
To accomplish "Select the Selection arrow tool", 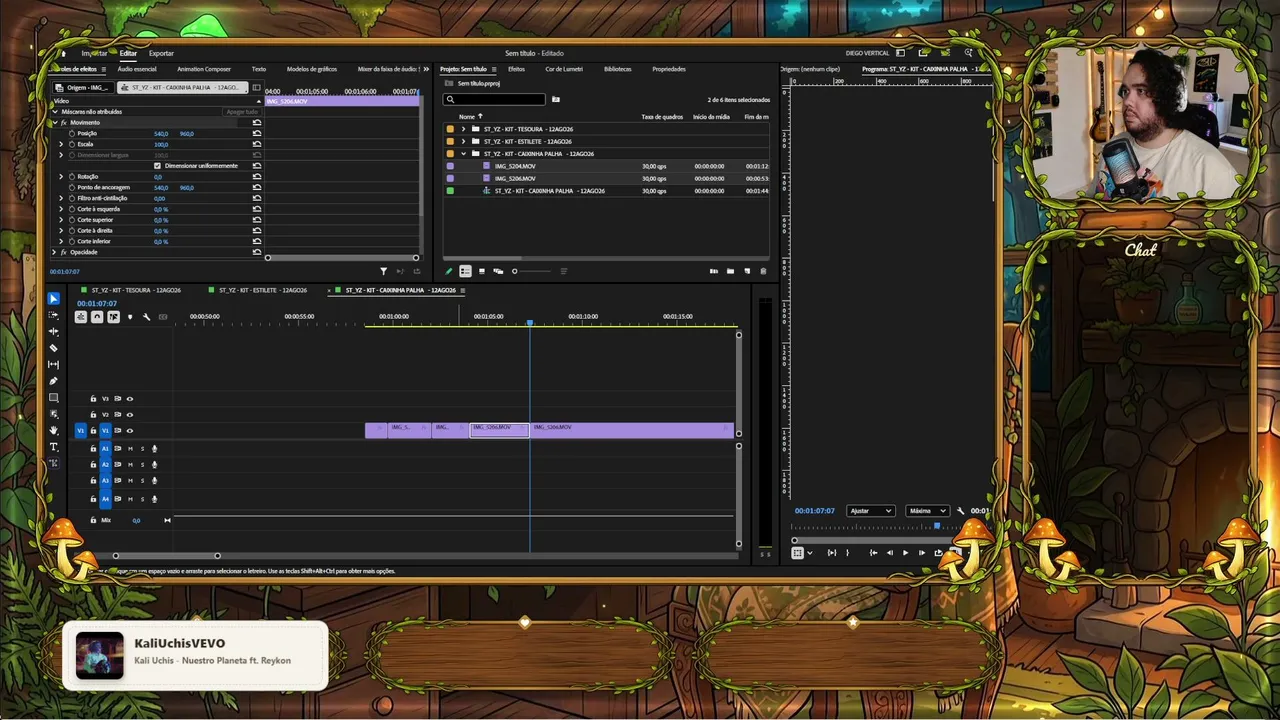I will point(54,299).
